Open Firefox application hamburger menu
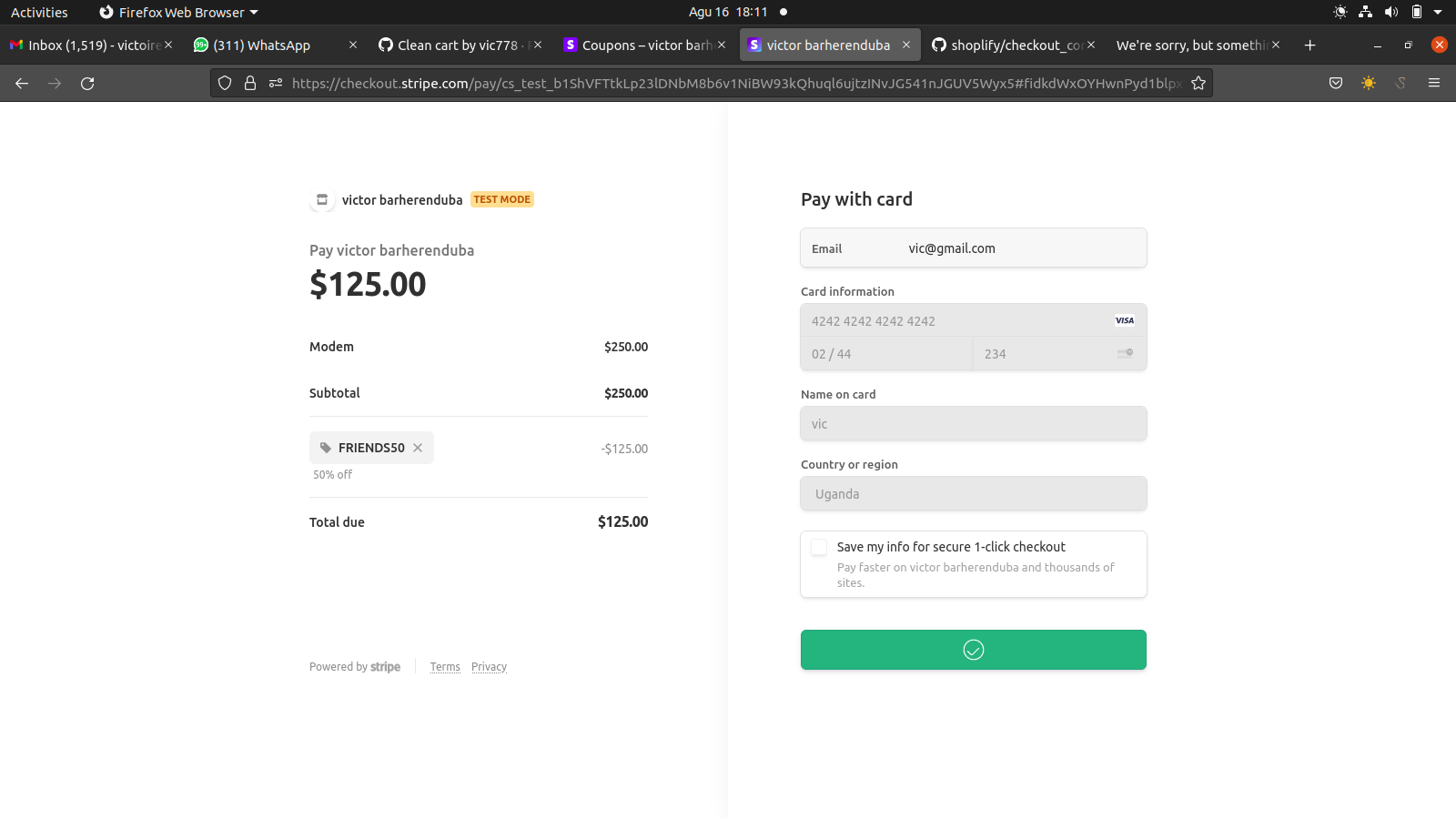Screen dimensions: 1456x819 tap(1434, 83)
